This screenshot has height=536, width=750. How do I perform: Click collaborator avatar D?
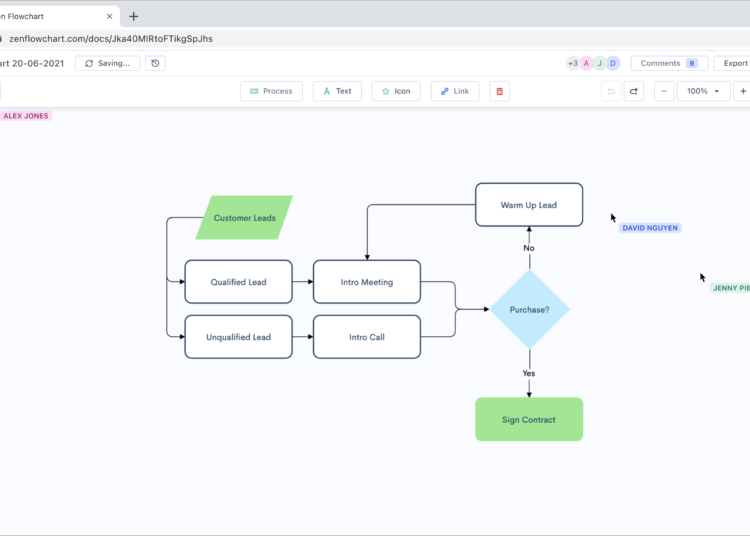click(x=613, y=63)
